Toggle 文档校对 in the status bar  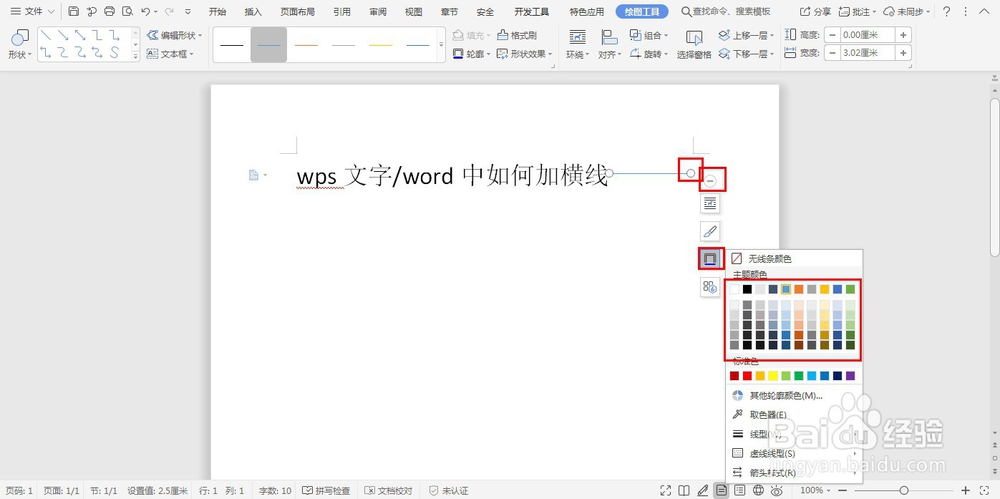coord(388,491)
